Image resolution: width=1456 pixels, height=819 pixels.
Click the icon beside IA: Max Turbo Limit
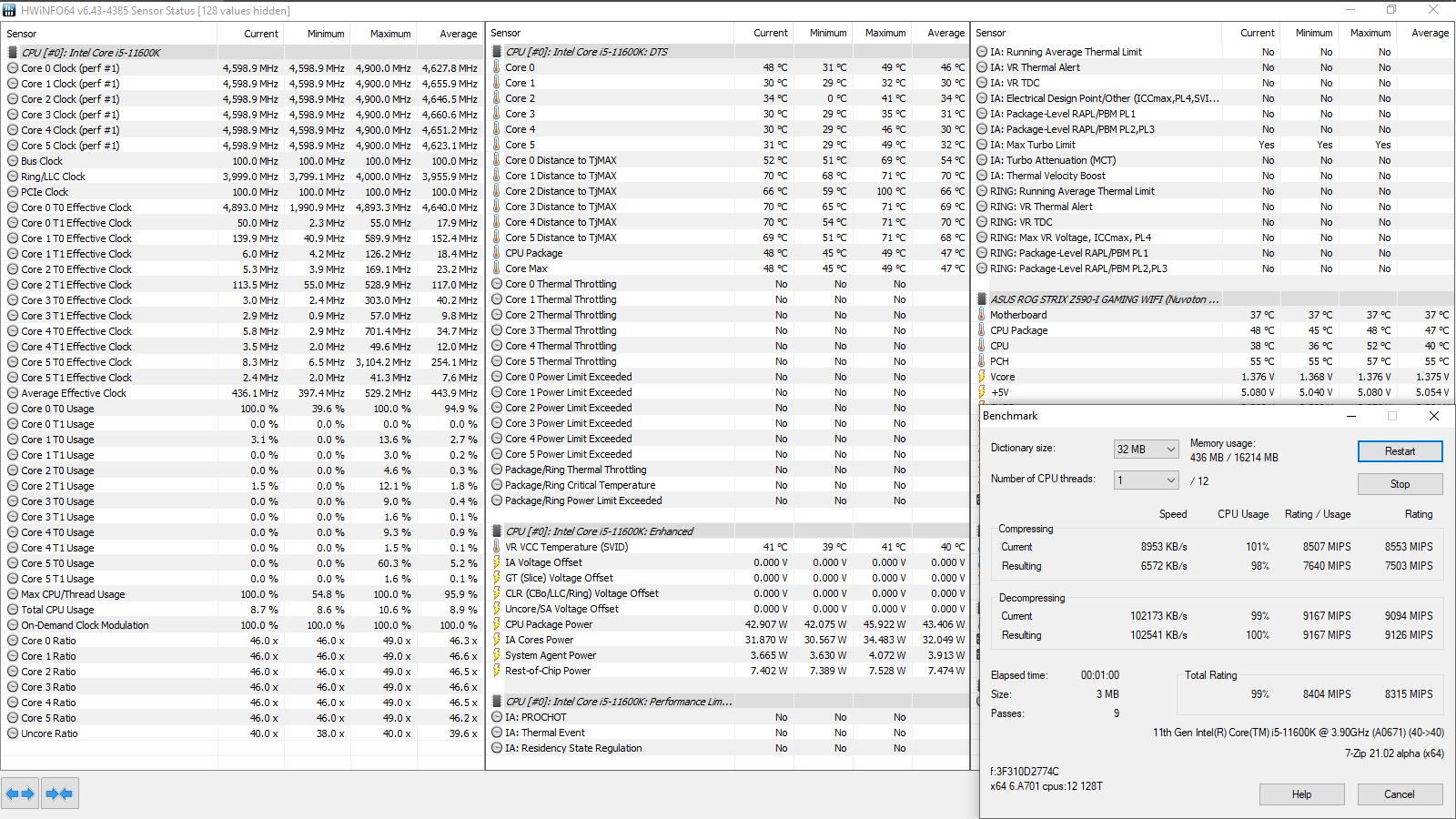pos(982,145)
